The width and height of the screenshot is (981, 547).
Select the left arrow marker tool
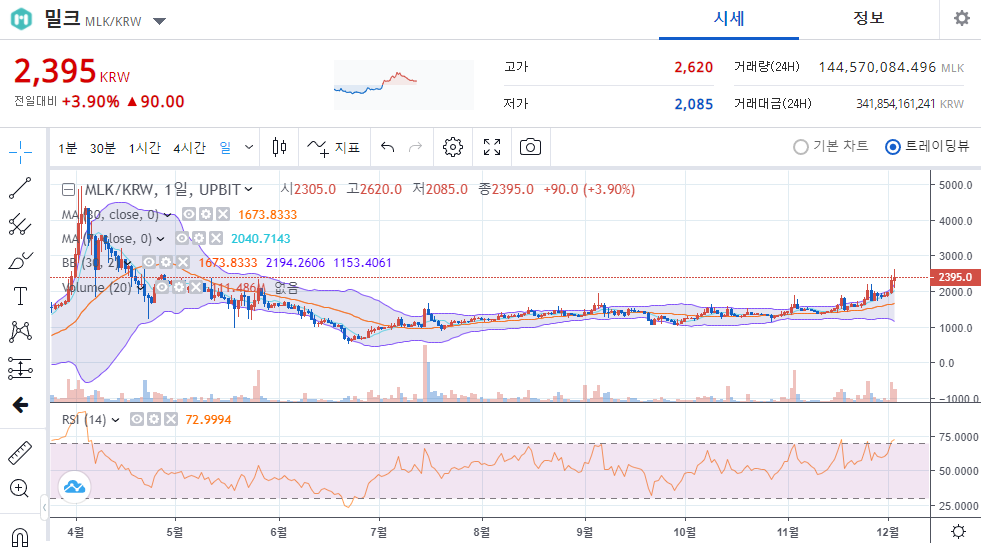pyautogui.click(x=20, y=405)
